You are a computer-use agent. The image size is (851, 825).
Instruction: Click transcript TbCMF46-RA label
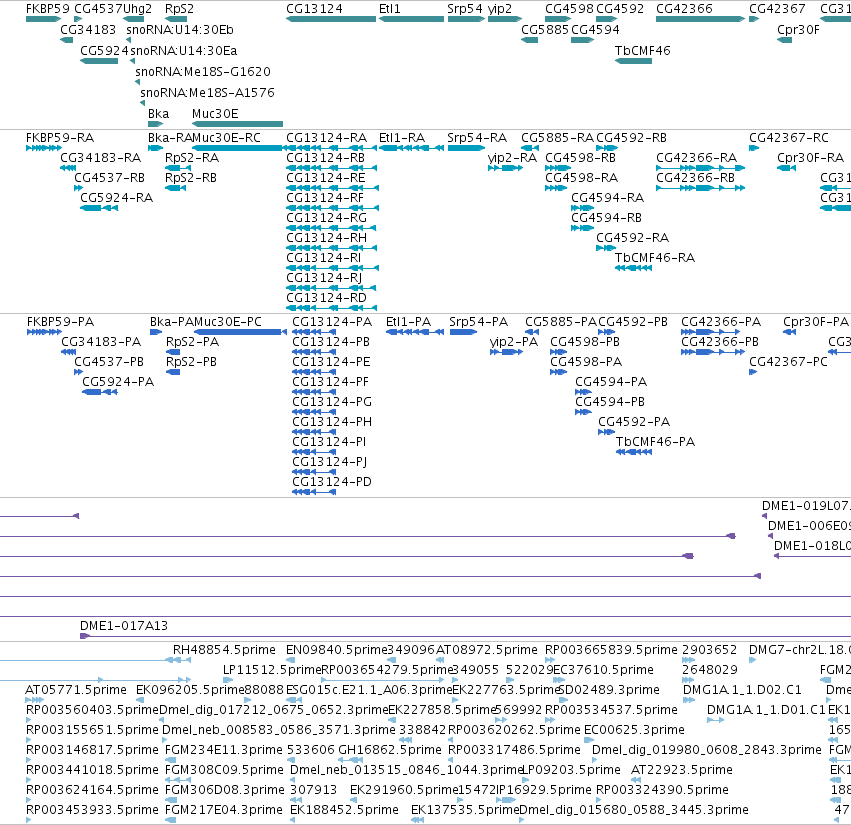point(655,257)
